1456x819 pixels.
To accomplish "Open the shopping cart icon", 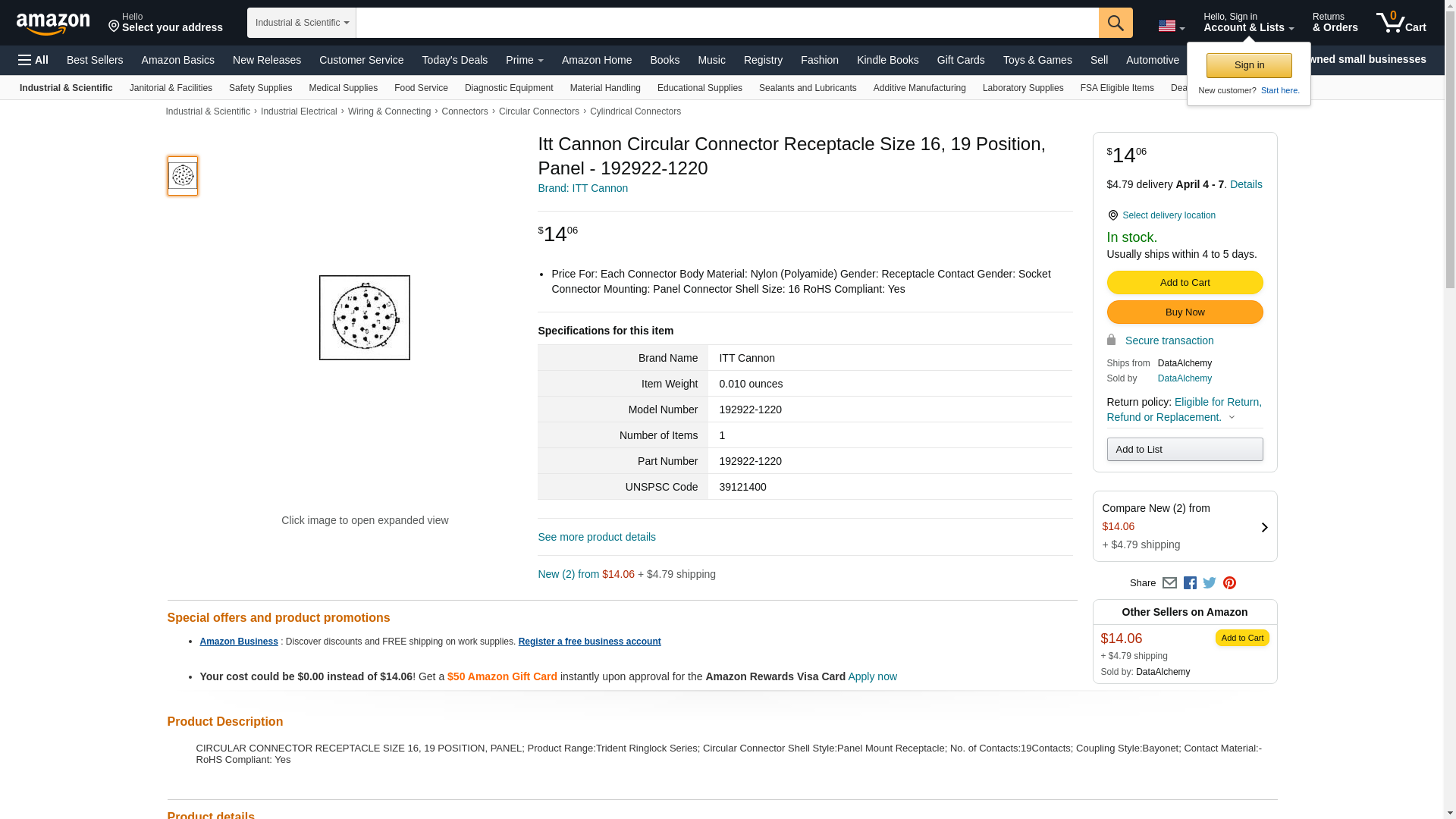I will [1401, 23].
